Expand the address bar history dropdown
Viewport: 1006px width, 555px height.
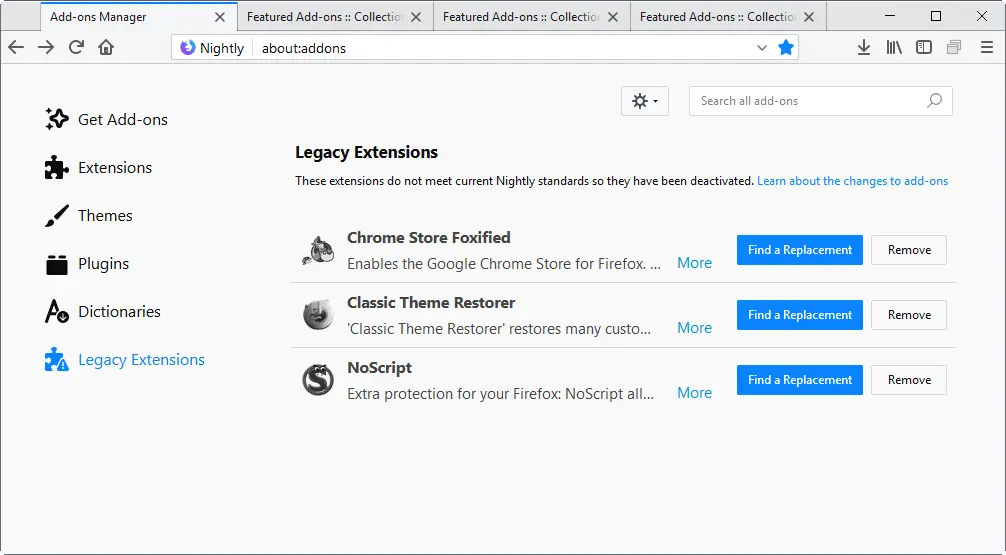click(x=762, y=48)
